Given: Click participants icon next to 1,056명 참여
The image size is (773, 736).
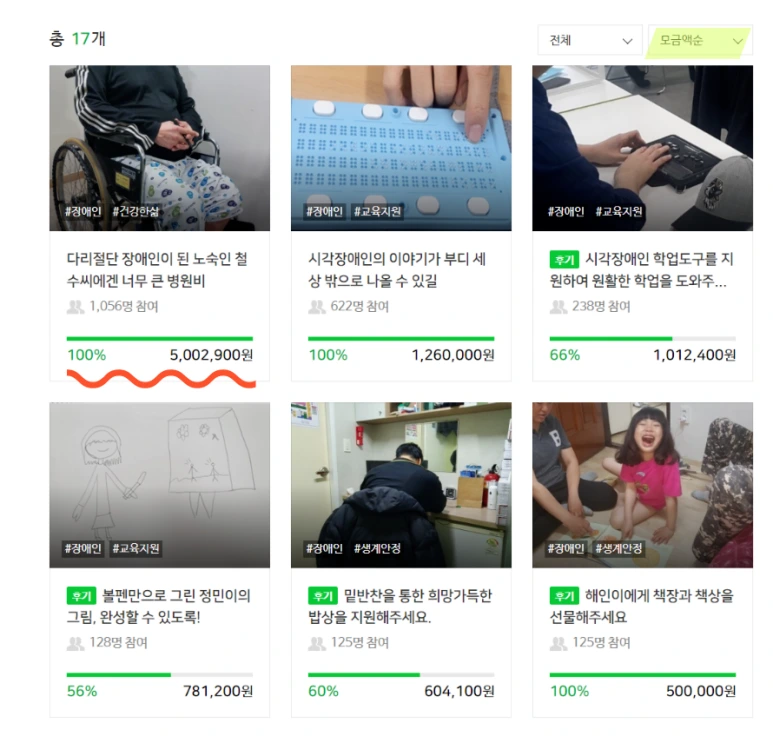Looking at the screenshot, I should point(75,307).
